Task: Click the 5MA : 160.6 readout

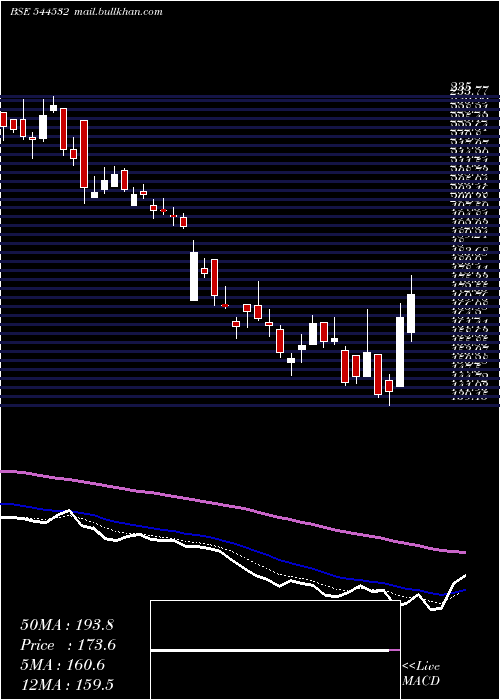Action: (62, 665)
